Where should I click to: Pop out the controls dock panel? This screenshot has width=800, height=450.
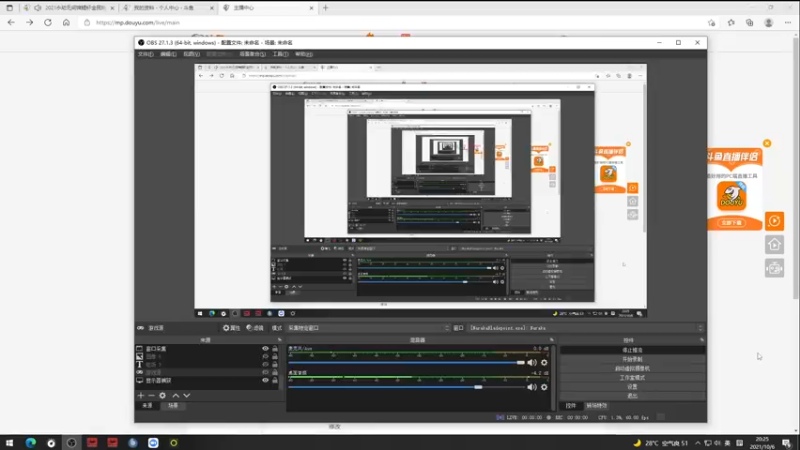tap(702, 340)
